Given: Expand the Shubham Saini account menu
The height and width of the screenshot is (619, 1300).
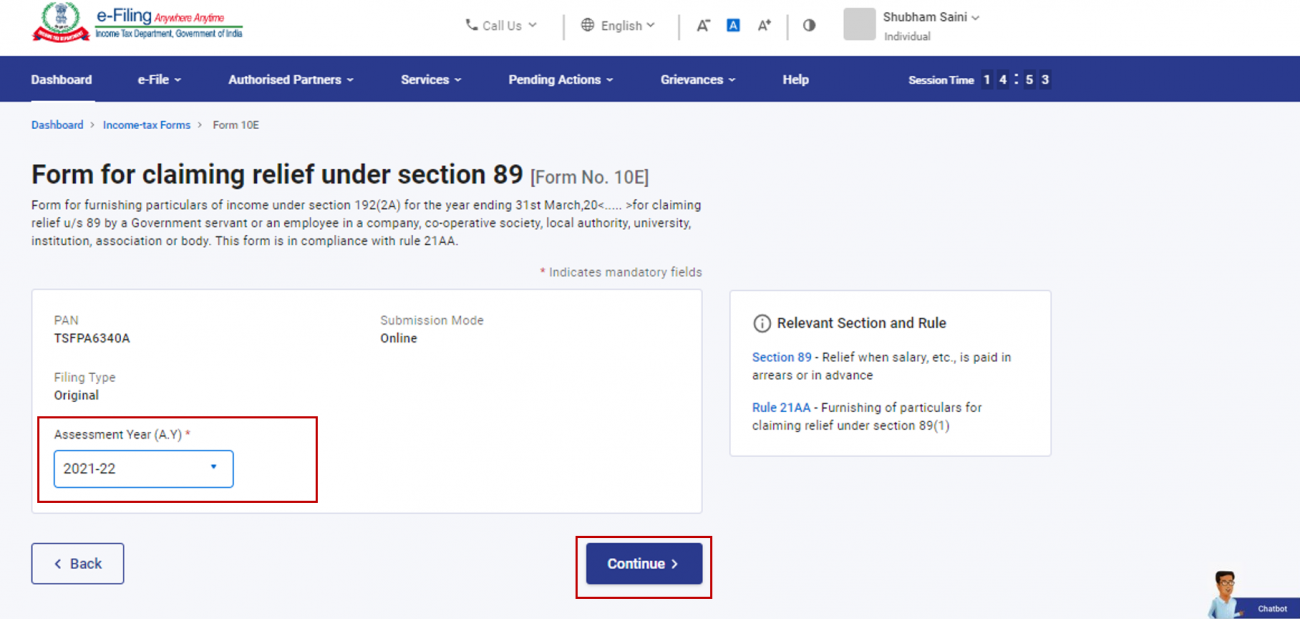Looking at the screenshot, I should 930,18.
